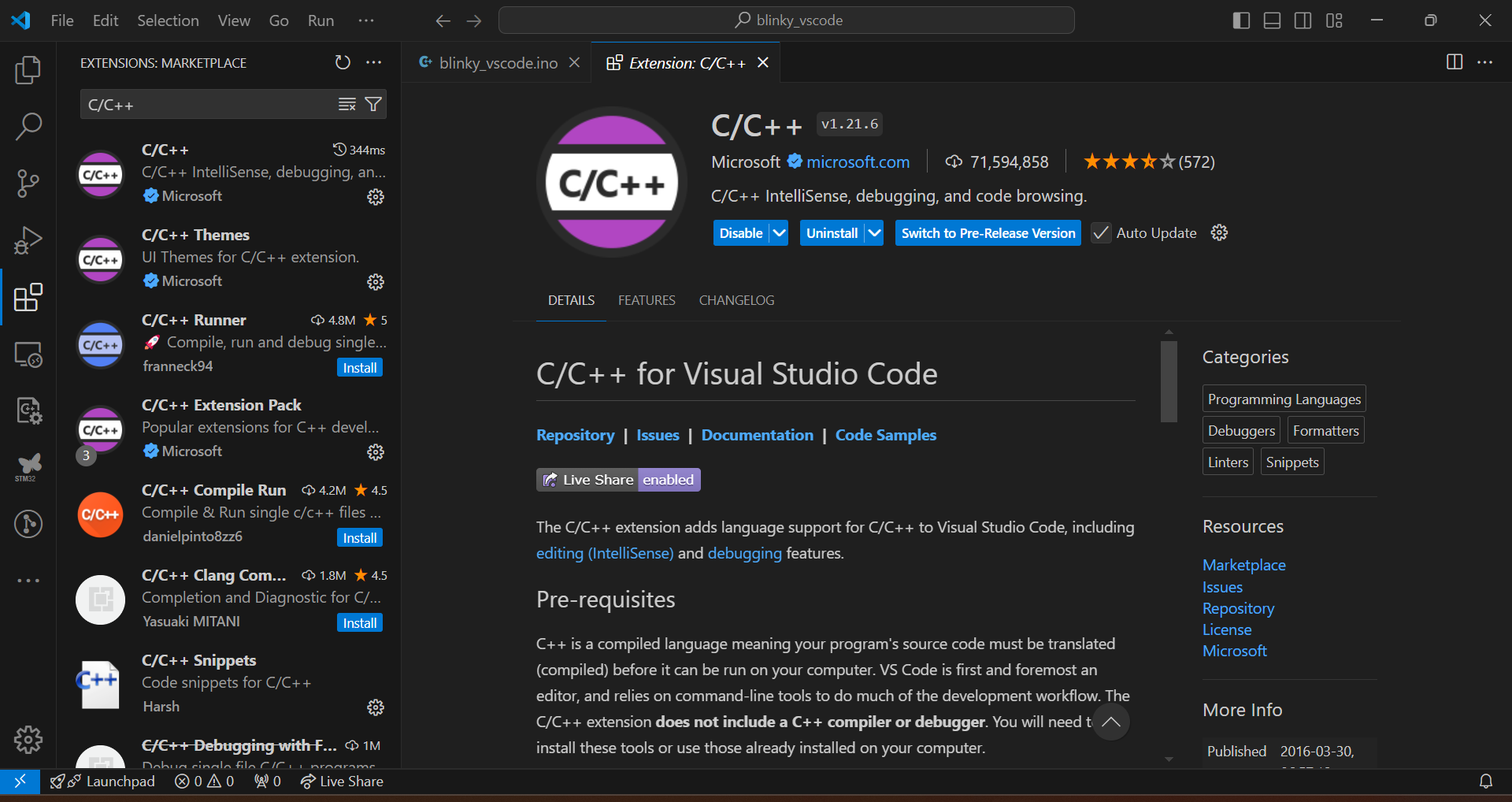Open the File menu
The width and height of the screenshot is (1512, 802).
coord(62,20)
